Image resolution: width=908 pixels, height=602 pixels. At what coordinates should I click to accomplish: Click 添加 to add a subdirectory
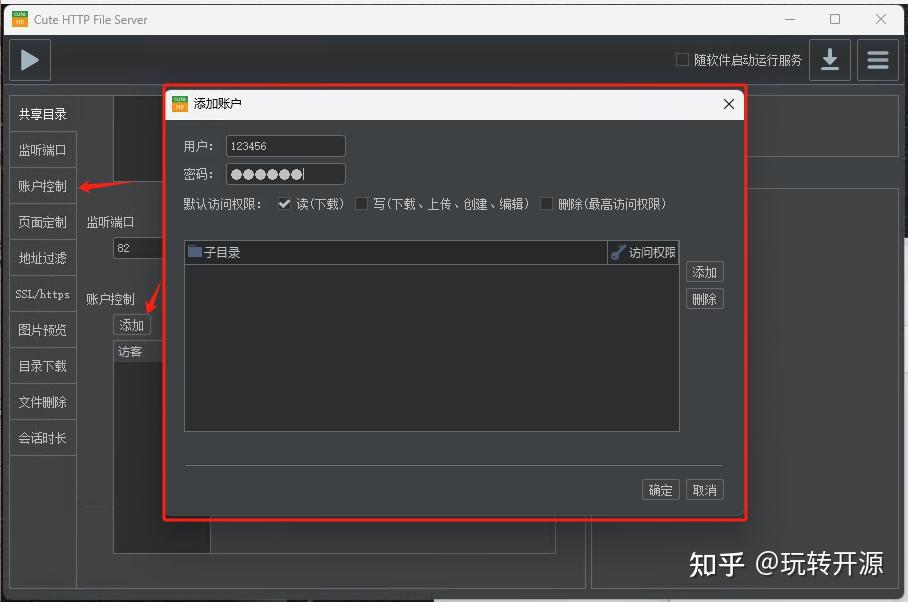pyautogui.click(x=704, y=271)
